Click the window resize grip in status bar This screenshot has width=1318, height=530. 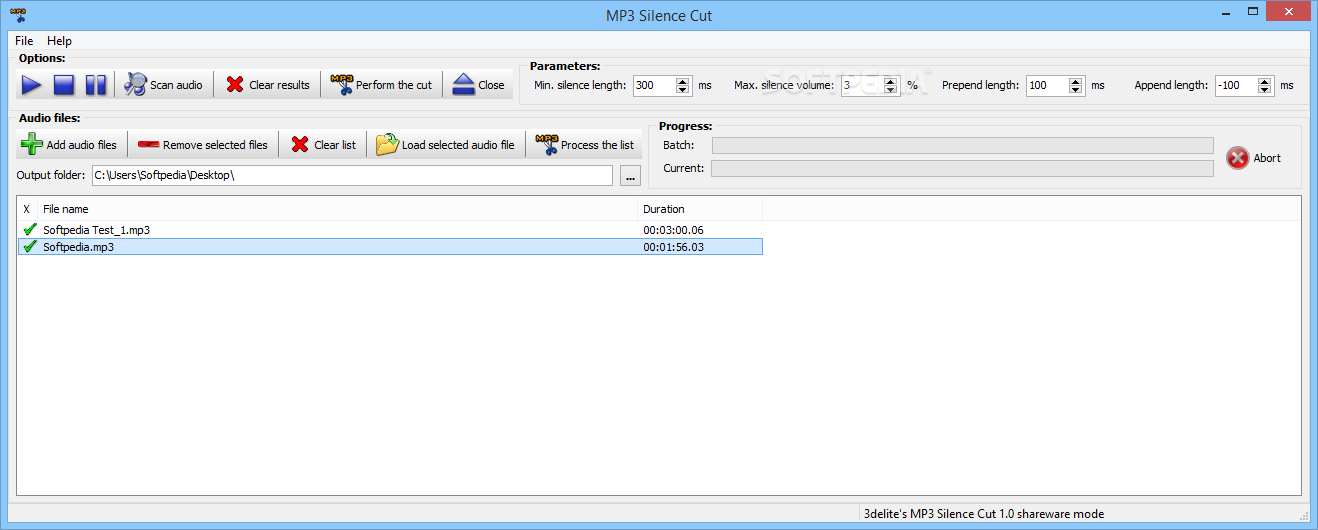[1303, 515]
